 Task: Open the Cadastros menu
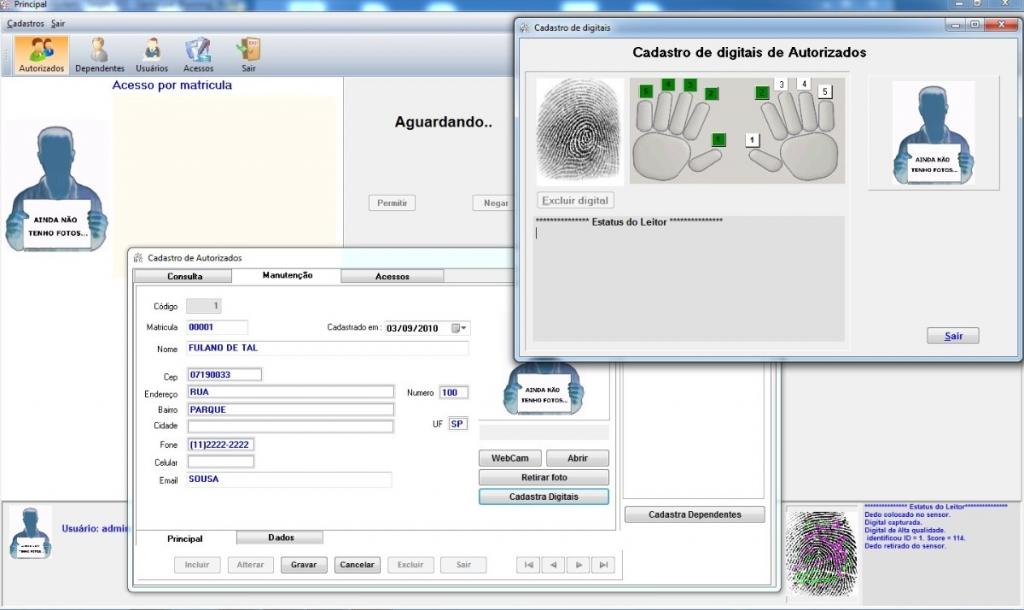coord(25,22)
